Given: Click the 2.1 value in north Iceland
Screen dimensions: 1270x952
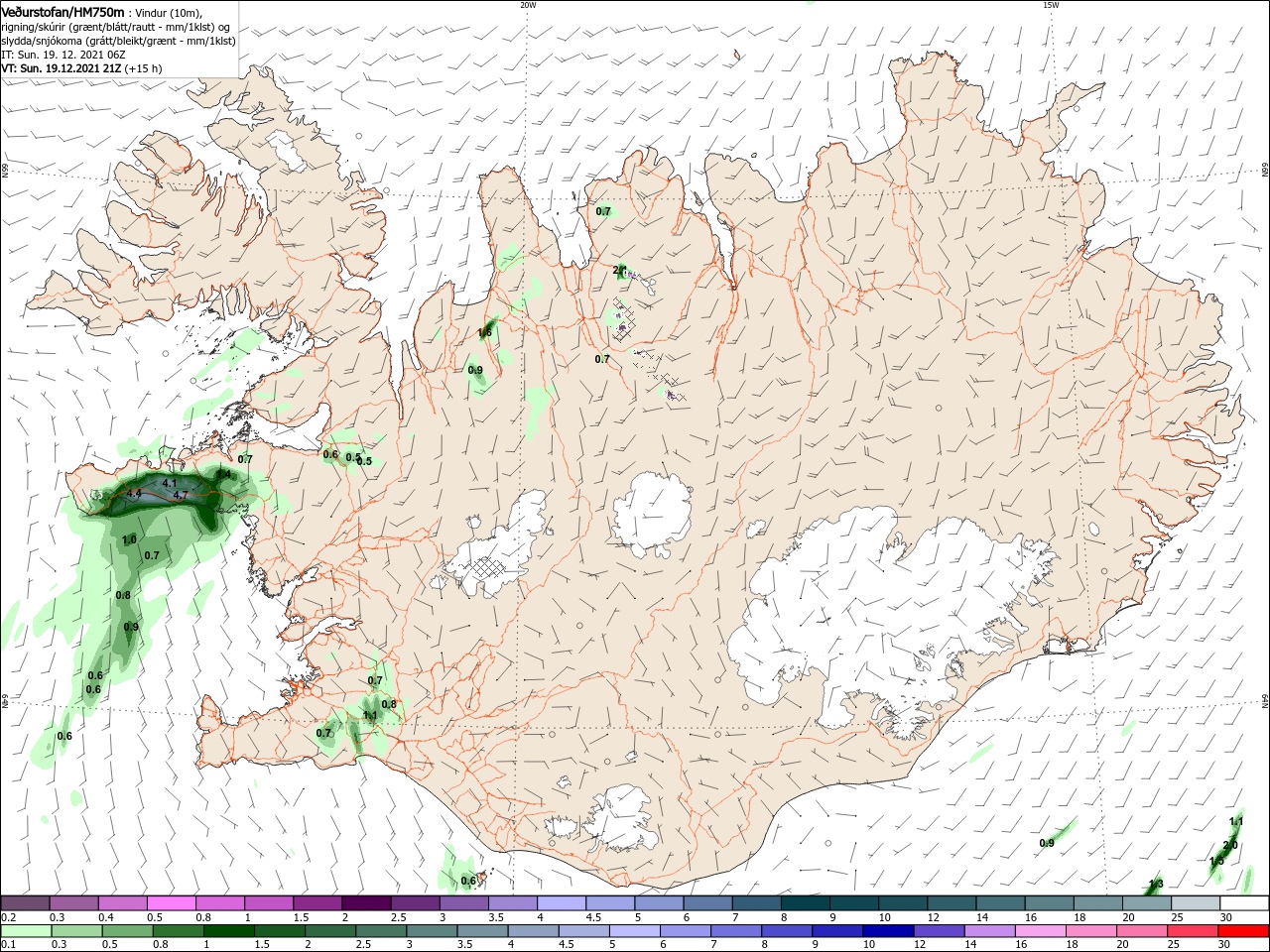Looking at the screenshot, I should 620,270.
